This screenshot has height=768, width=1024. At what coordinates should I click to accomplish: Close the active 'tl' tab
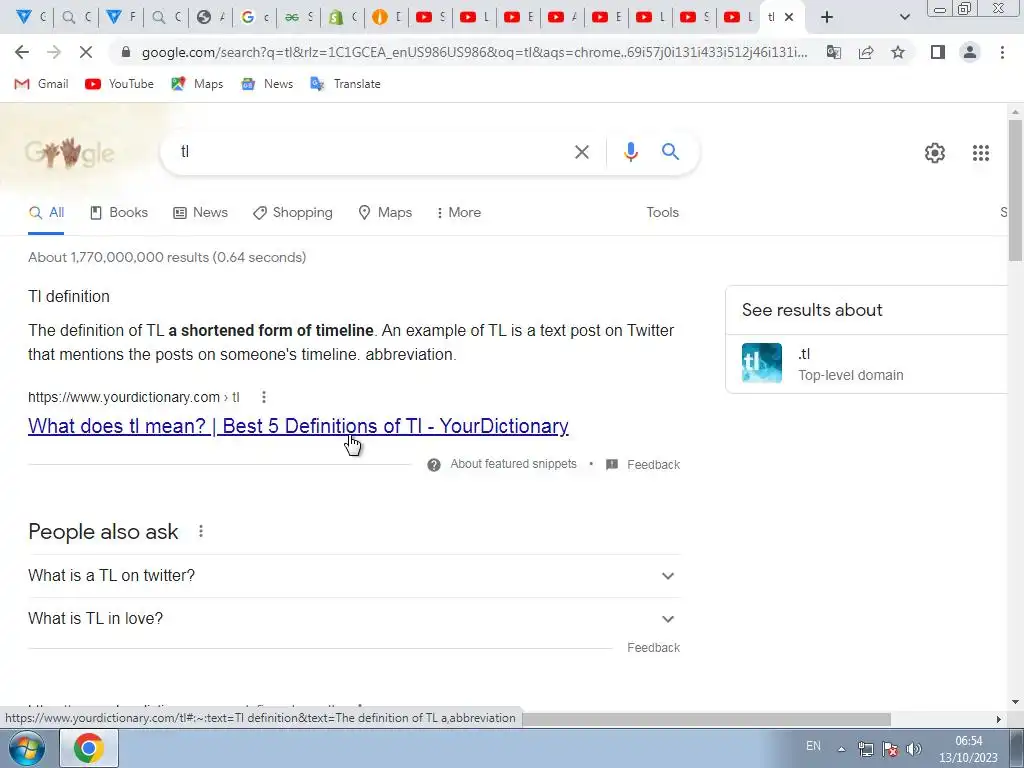click(789, 17)
